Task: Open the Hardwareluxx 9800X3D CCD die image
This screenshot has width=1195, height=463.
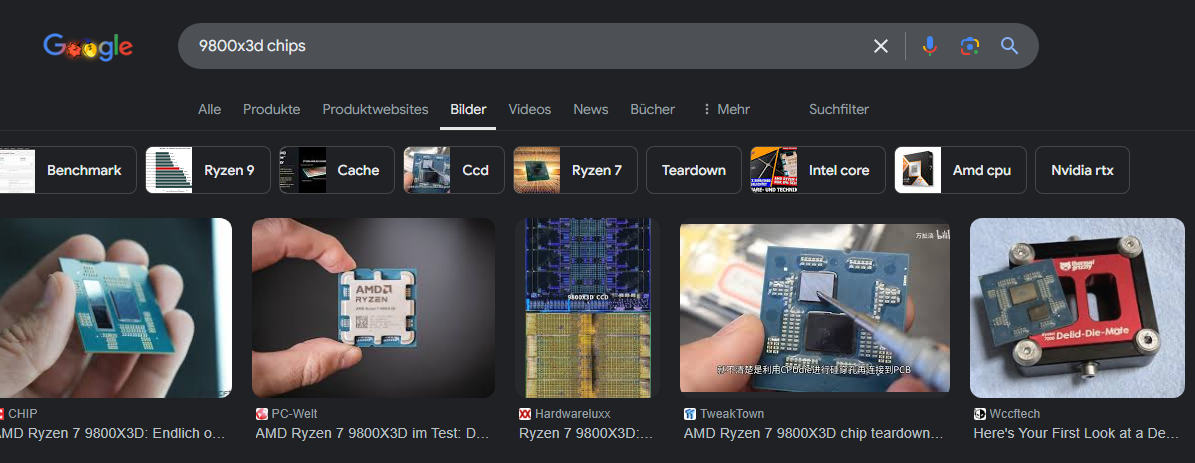Action: click(x=588, y=308)
